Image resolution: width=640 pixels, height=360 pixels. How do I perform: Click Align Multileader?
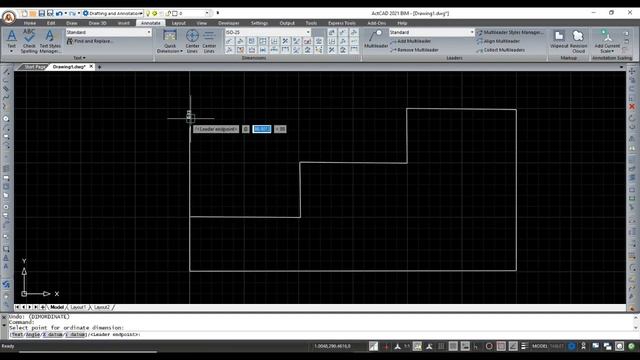498,41
